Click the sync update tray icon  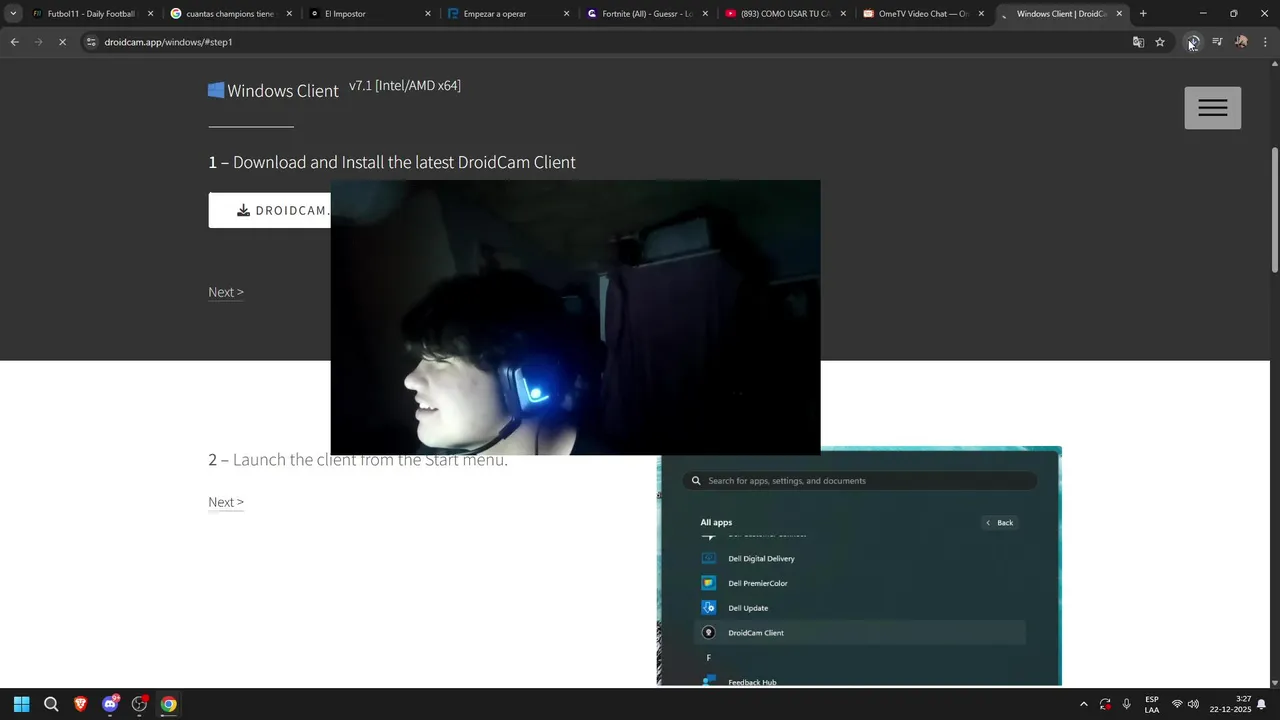pyautogui.click(x=1105, y=704)
